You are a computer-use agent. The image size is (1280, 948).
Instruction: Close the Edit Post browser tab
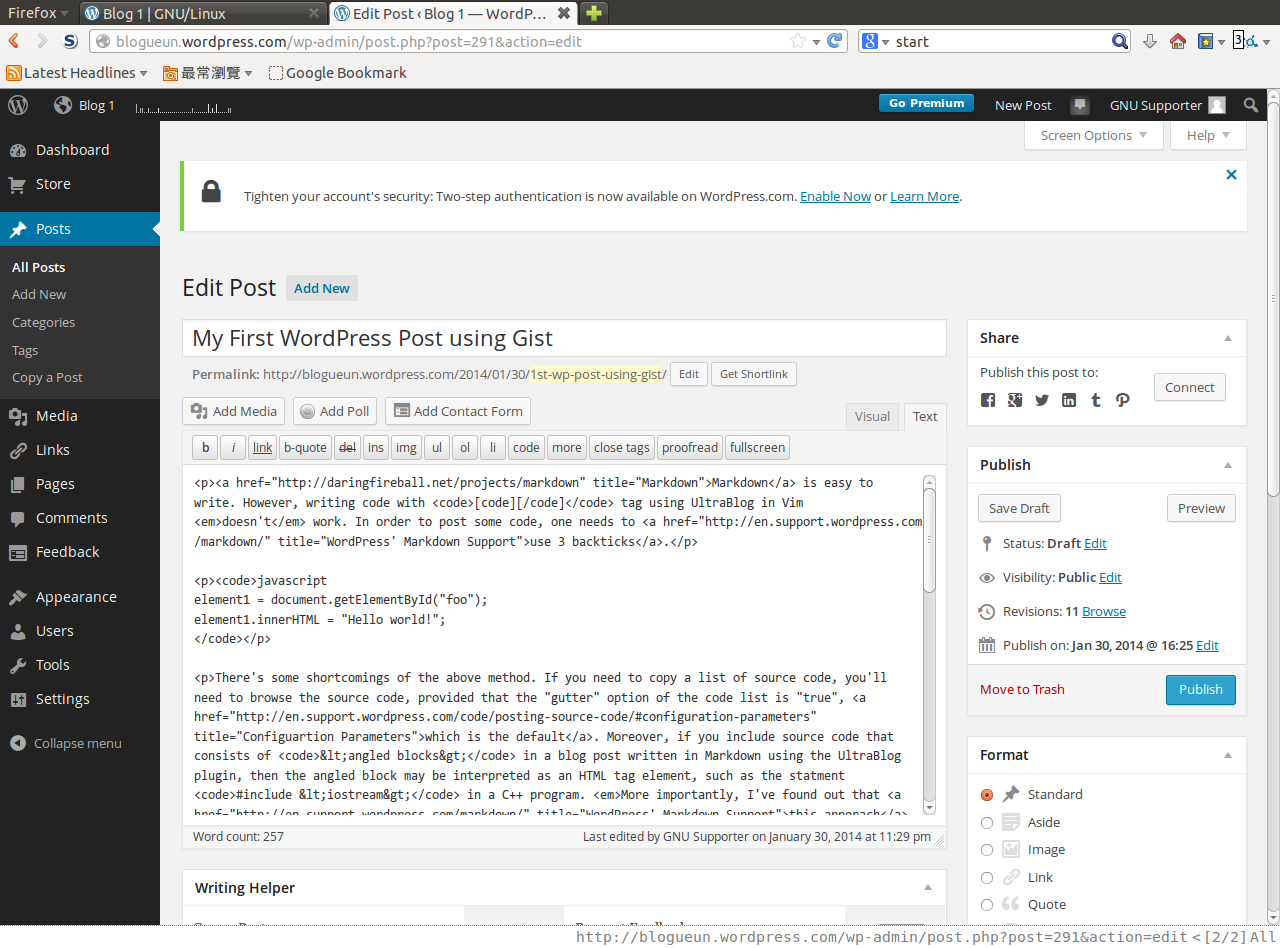click(564, 14)
